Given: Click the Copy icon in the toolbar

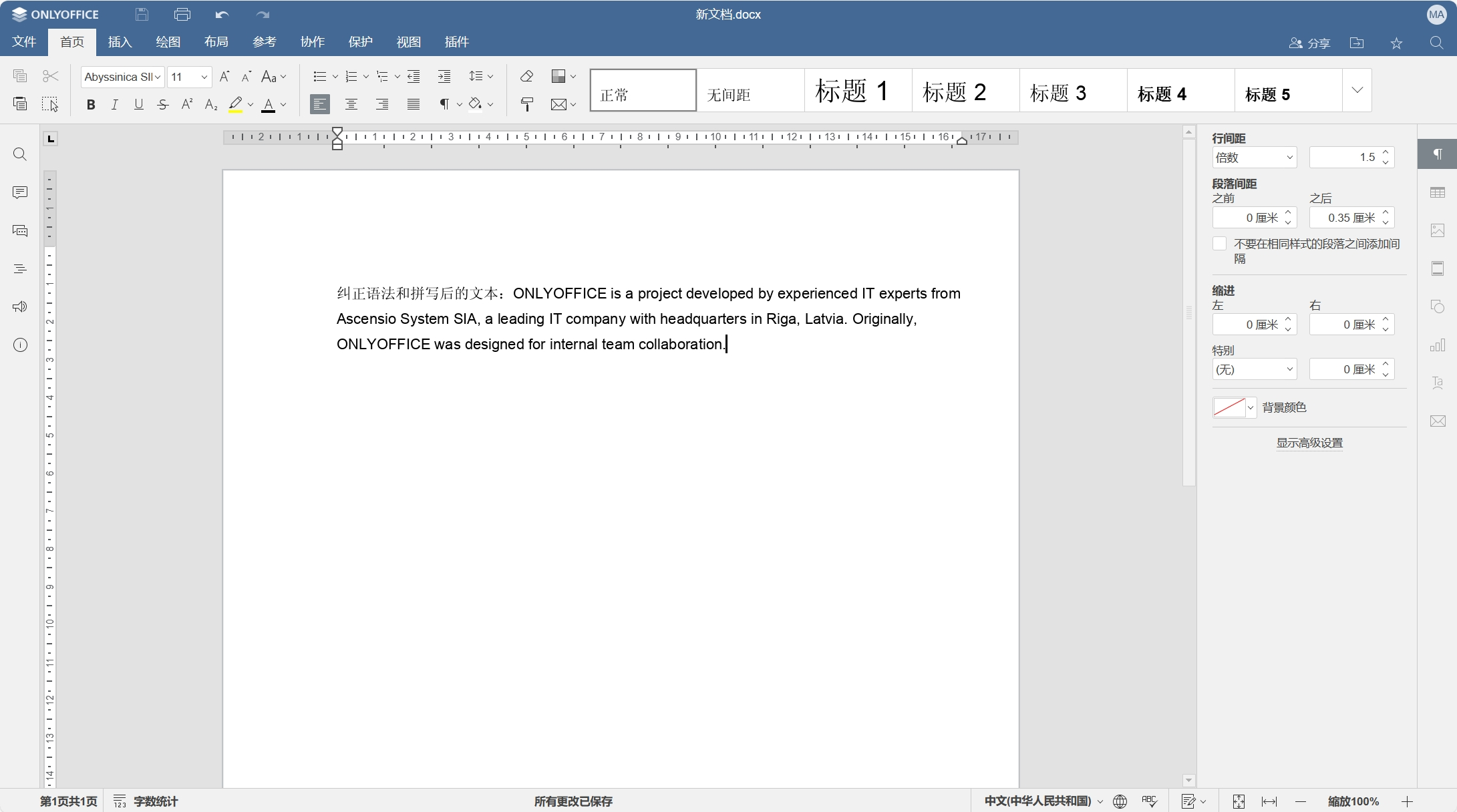Looking at the screenshot, I should (20, 76).
